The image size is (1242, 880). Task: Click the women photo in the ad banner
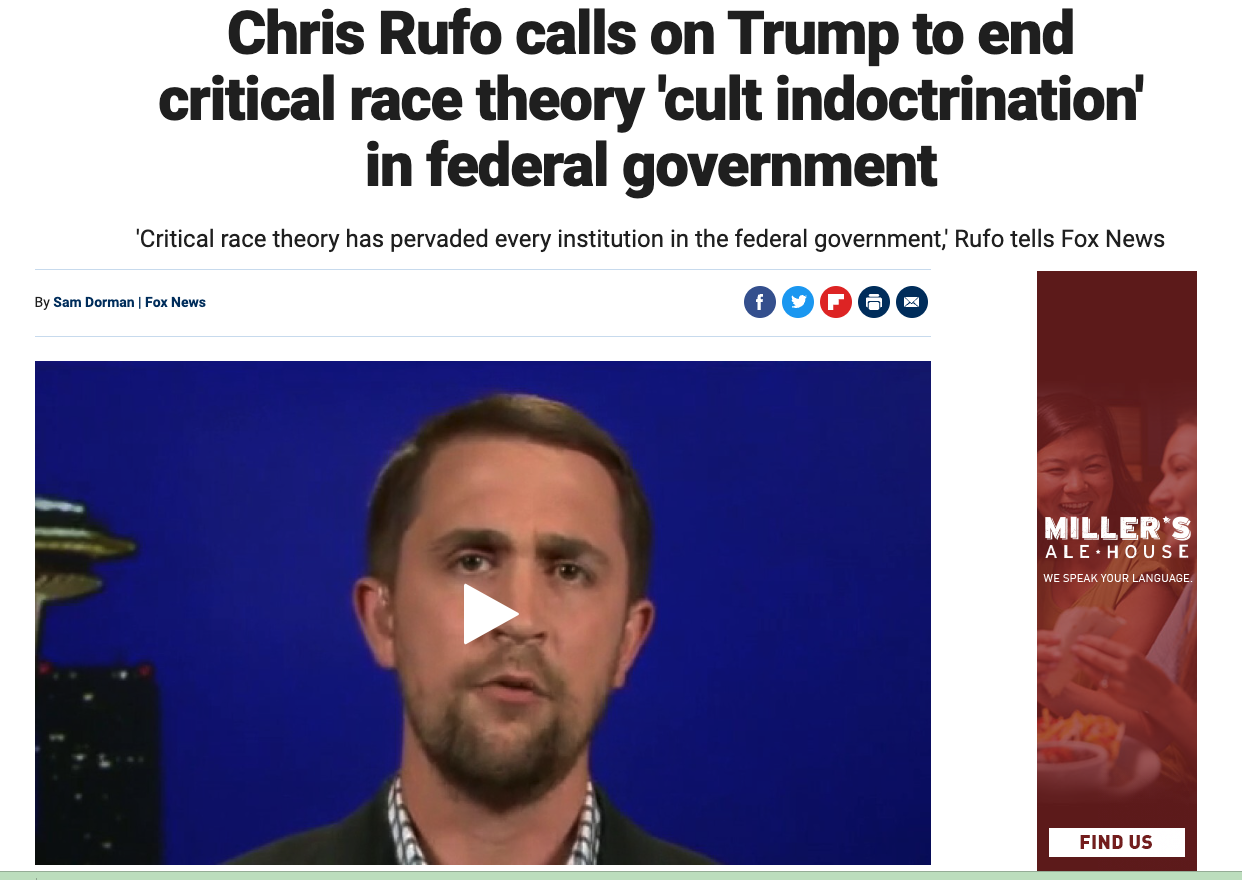click(1117, 450)
